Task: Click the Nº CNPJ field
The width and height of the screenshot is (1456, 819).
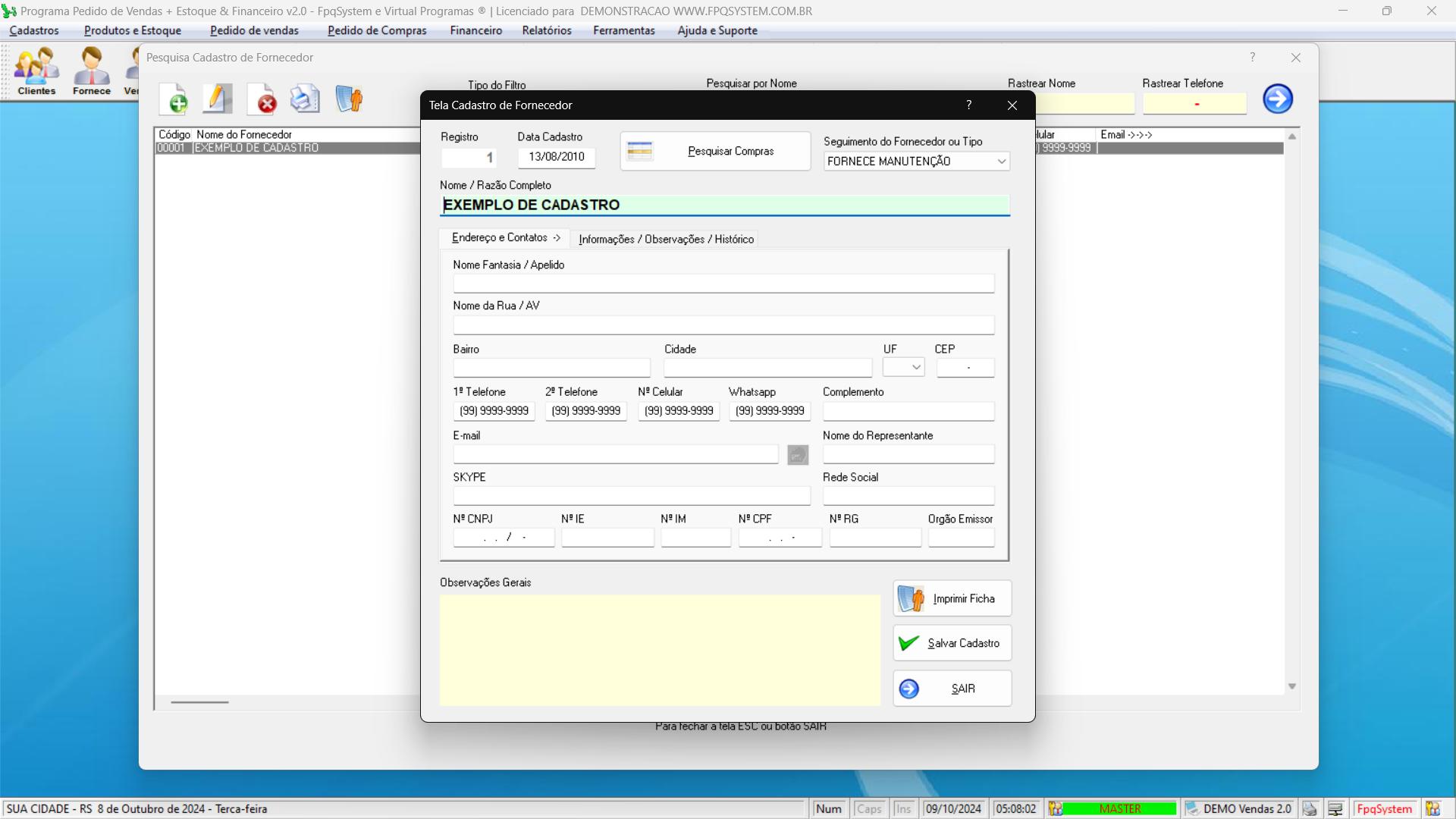Action: tap(504, 538)
